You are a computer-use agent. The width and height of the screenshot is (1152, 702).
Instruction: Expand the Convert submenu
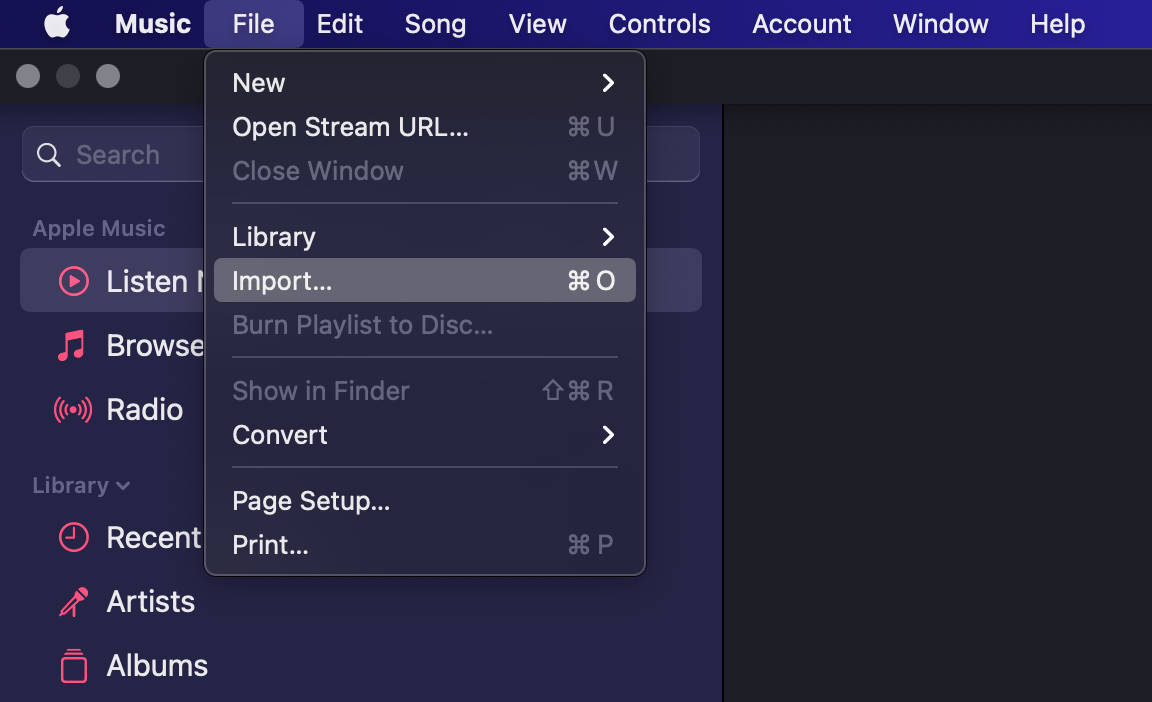pos(425,435)
